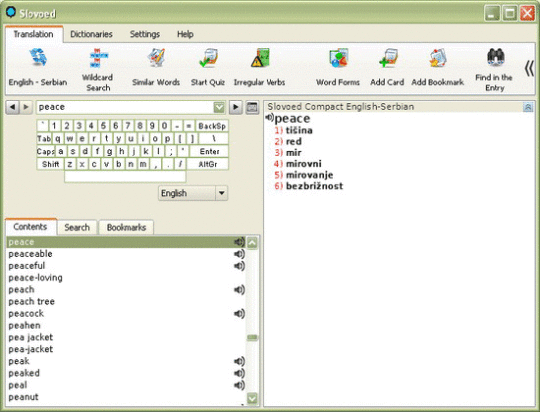Image resolution: width=540 pixels, height=412 pixels.
Task: Show Word Forms for entry
Action: (338, 58)
